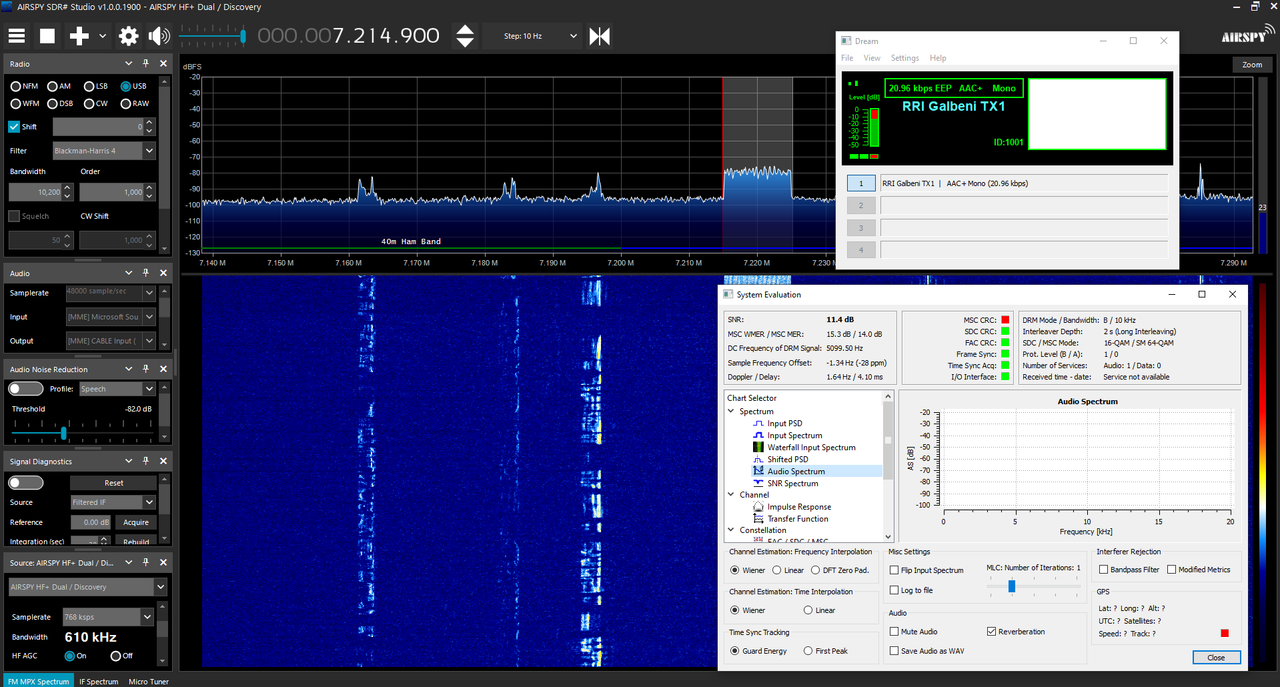Screen dimensions: 1280x687
Task: Switch to the FM MPX Spectrum tab
Action: (x=38, y=681)
